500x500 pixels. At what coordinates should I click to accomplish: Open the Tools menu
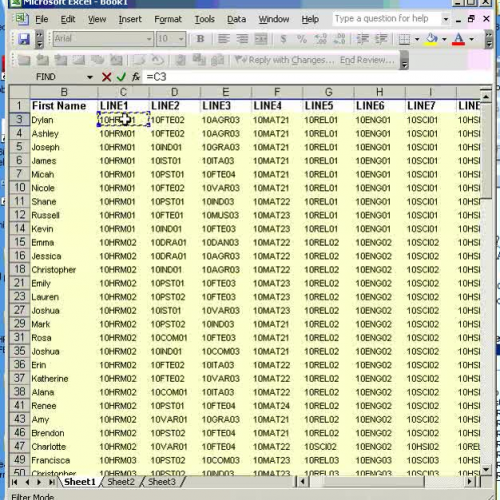click(205, 19)
